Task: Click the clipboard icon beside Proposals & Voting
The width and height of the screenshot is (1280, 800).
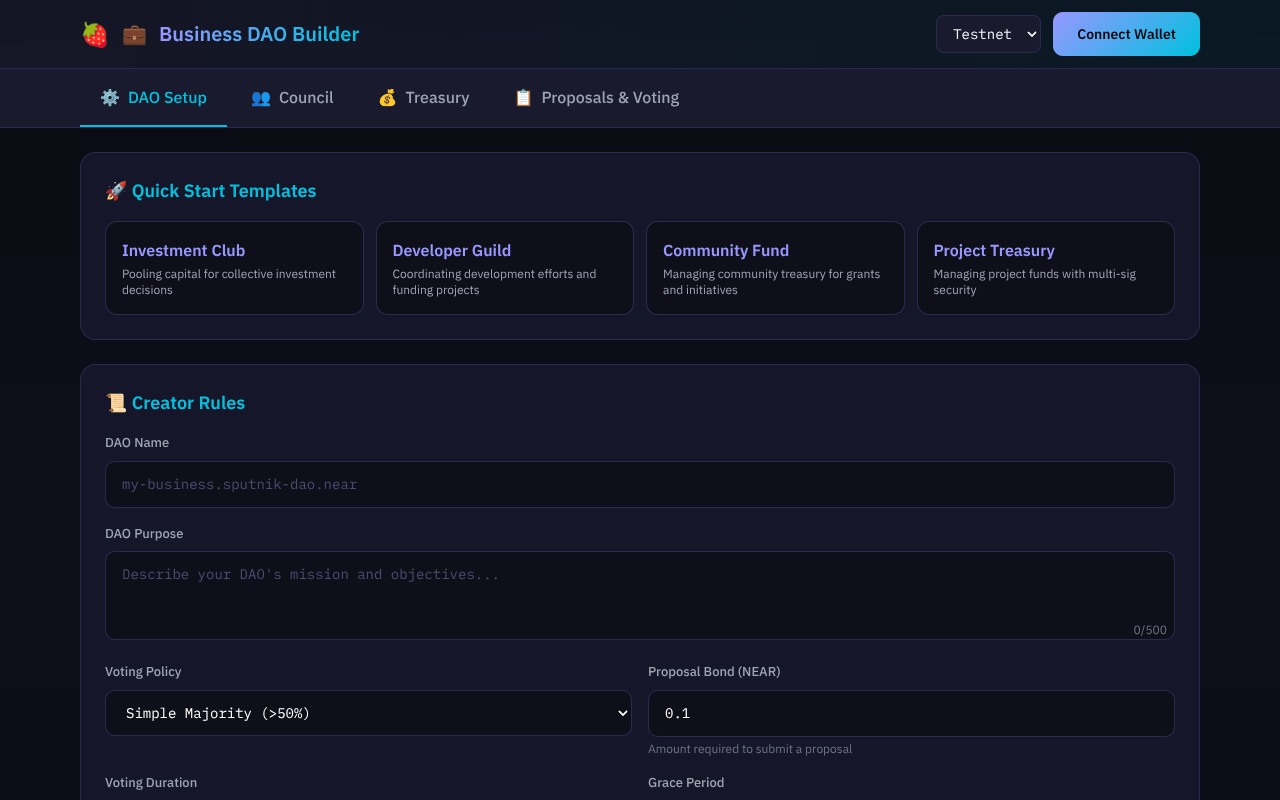Action: (x=521, y=97)
